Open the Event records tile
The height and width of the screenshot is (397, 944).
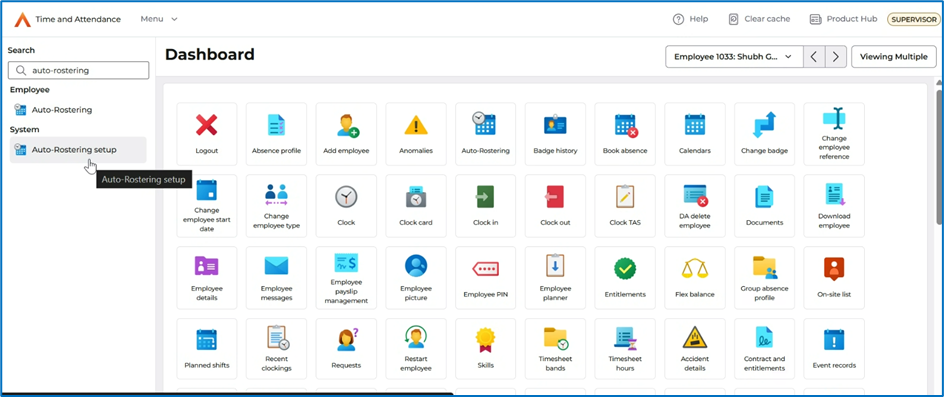pyautogui.click(x=834, y=349)
